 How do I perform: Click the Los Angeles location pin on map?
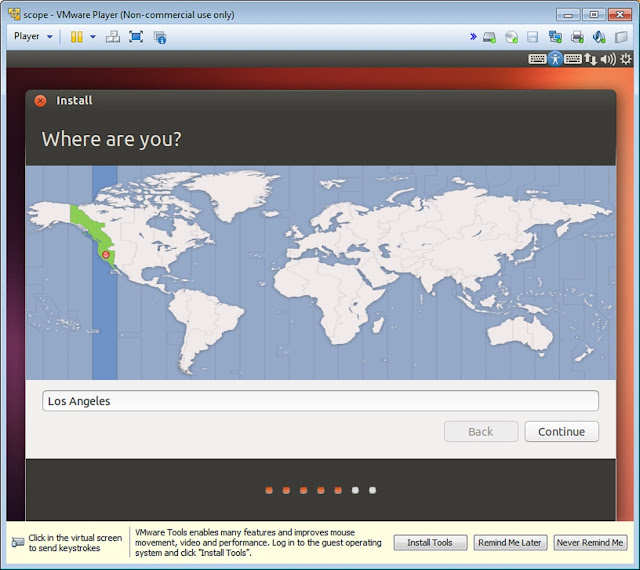tap(106, 255)
